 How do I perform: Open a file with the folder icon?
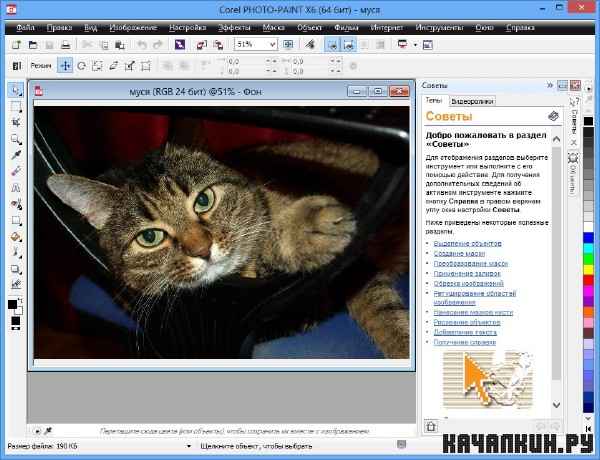(33, 45)
